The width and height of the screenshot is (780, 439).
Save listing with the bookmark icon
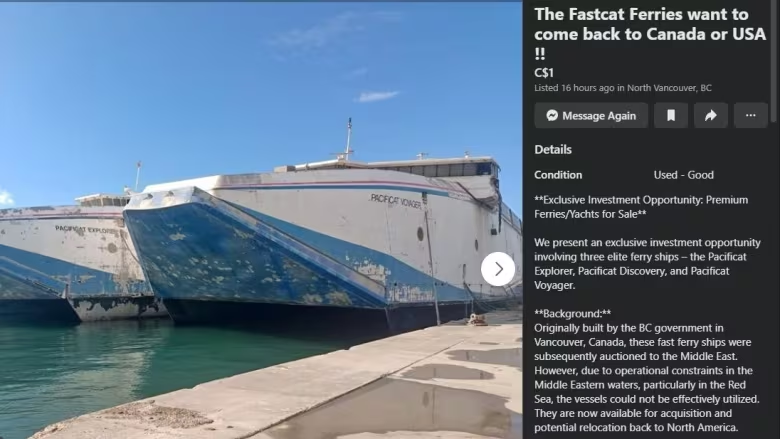coord(671,115)
